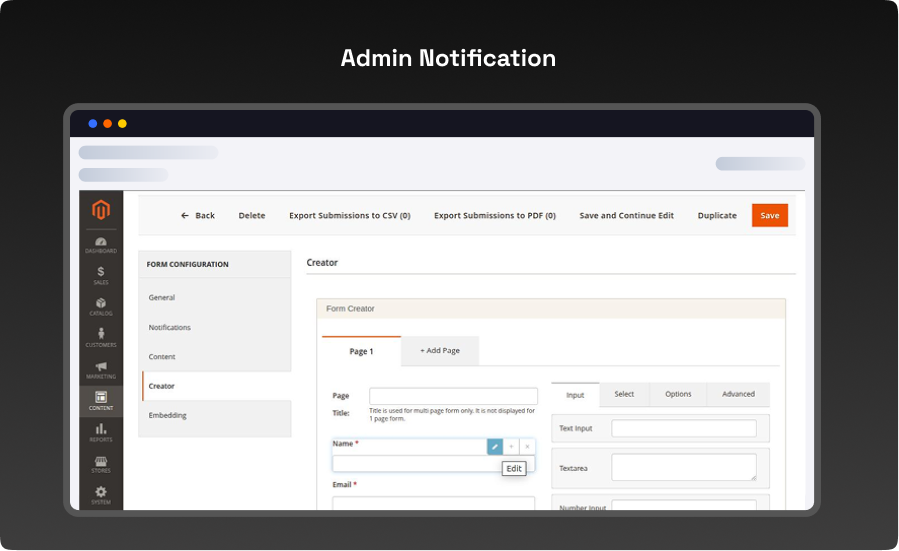Click the Magento logo icon

[101, 210]
